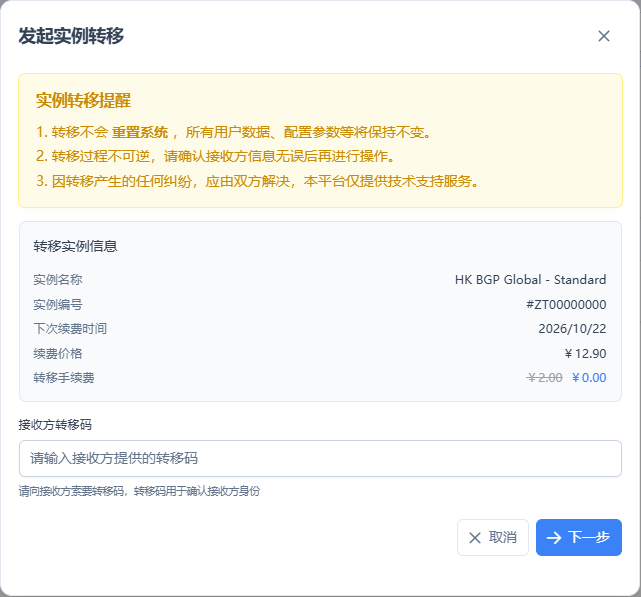Screen dimensions: 641x597
Task: Click the renewal price ¥12.90
Action: 585,353
